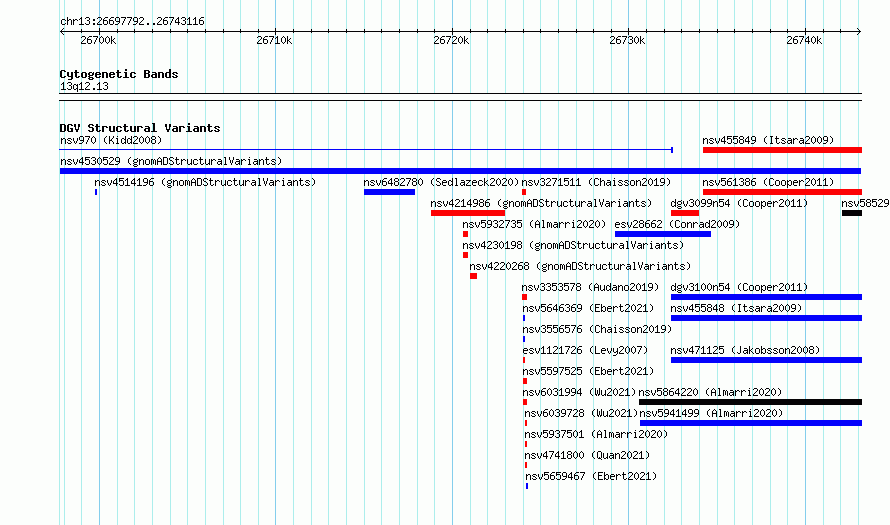Click the Cytogenetic Bands track title

click(x=119, y=74)
